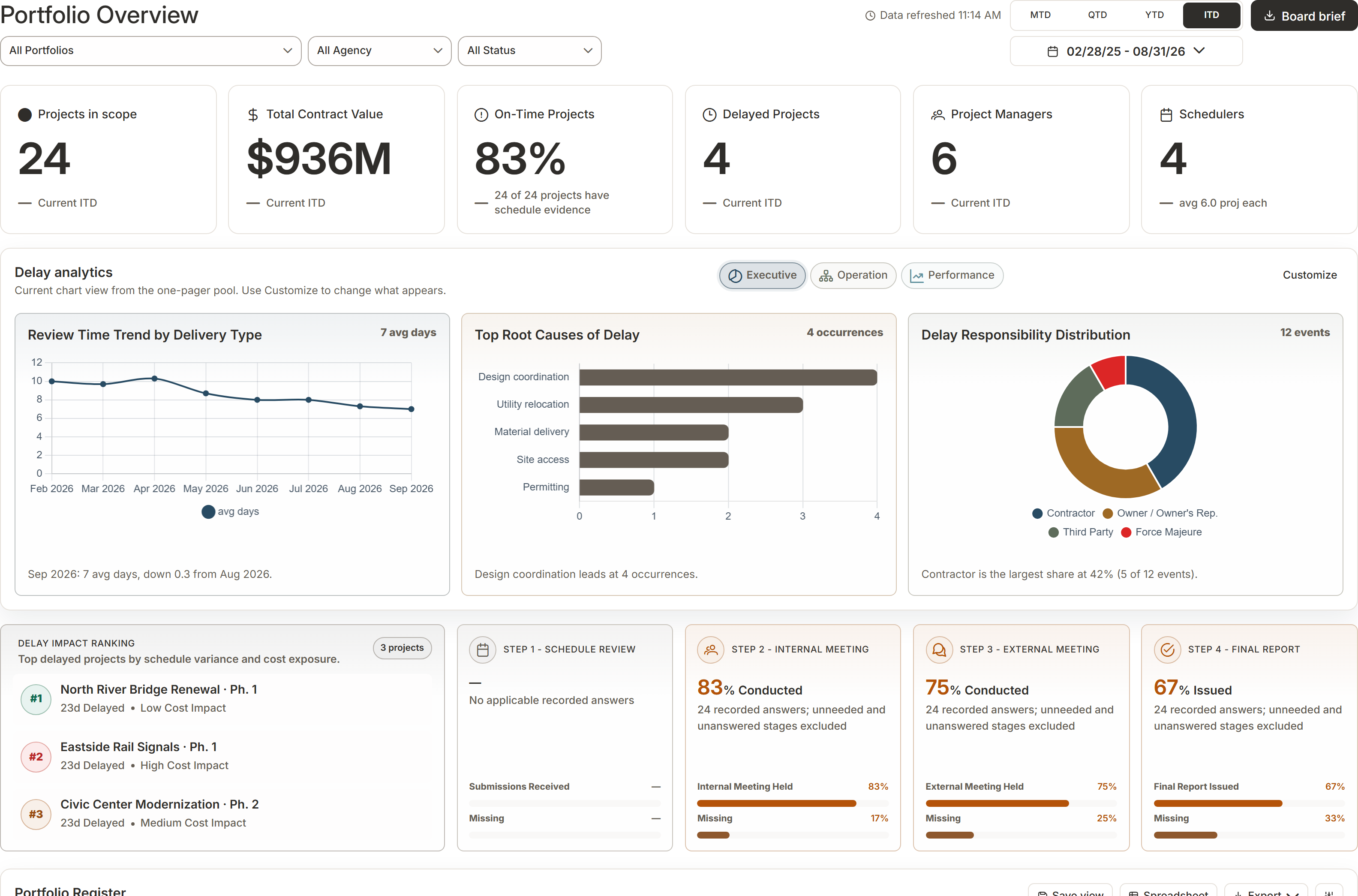Click the Utility relocation bar
The height and width of the screenshot is (896, 1358).
click(x=691, y=405)
